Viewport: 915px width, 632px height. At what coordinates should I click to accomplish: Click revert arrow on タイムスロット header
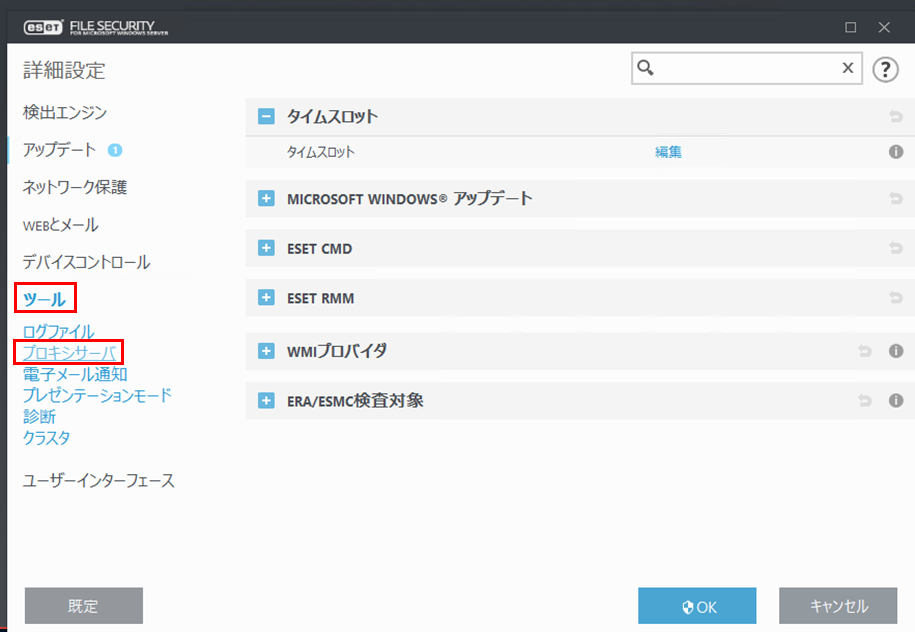895,116
